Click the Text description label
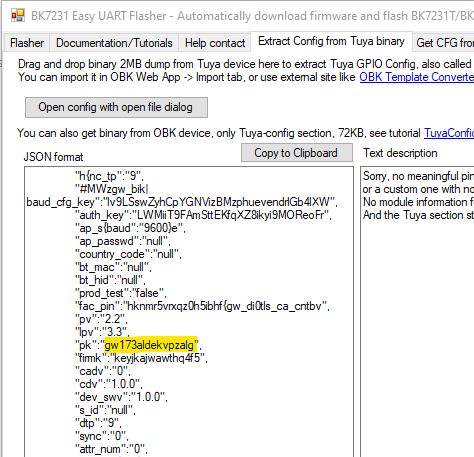474x457 pixels. (400, 153)
